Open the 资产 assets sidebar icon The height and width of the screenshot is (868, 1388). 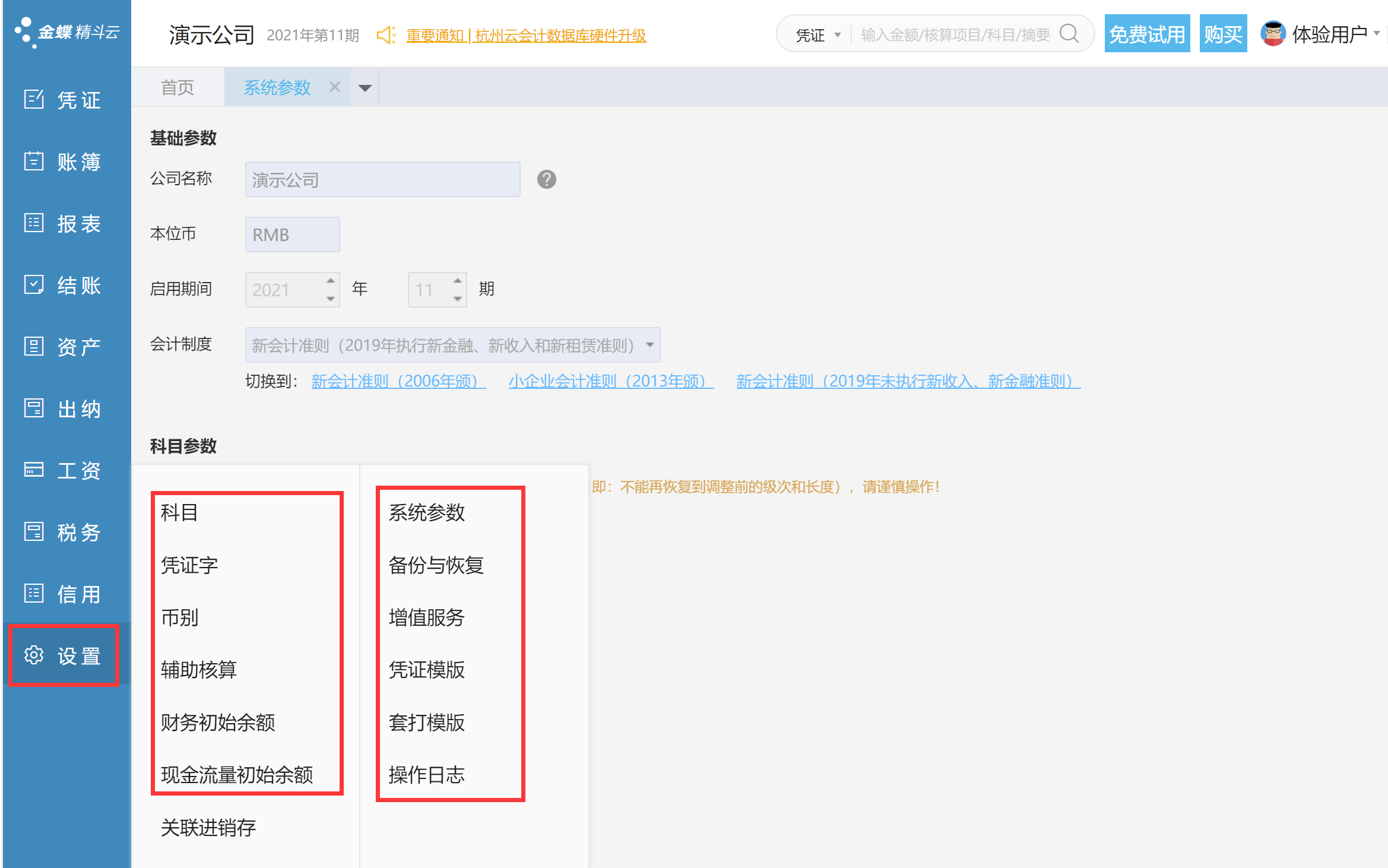click(x=34, y=346)
